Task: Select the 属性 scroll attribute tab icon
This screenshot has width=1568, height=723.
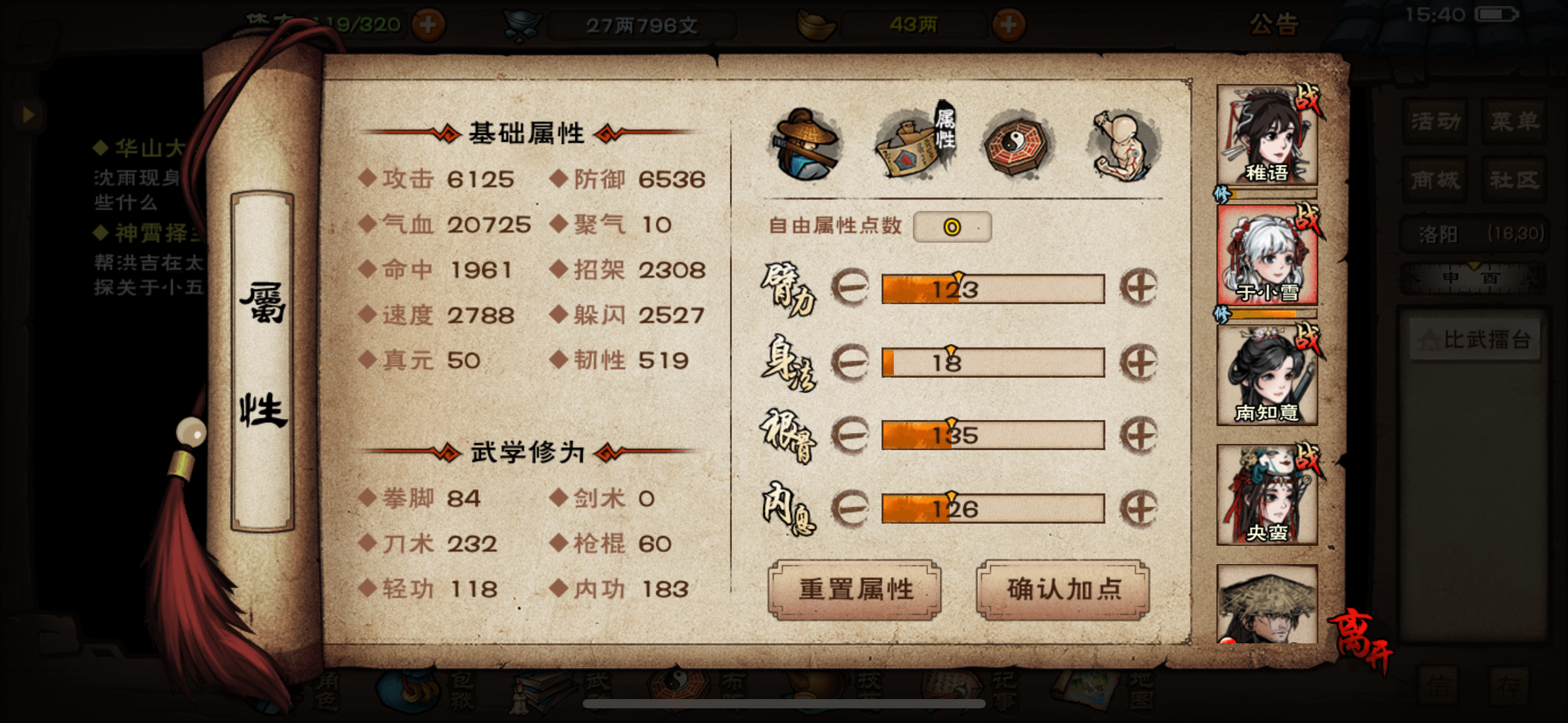Action: [915, 141]
